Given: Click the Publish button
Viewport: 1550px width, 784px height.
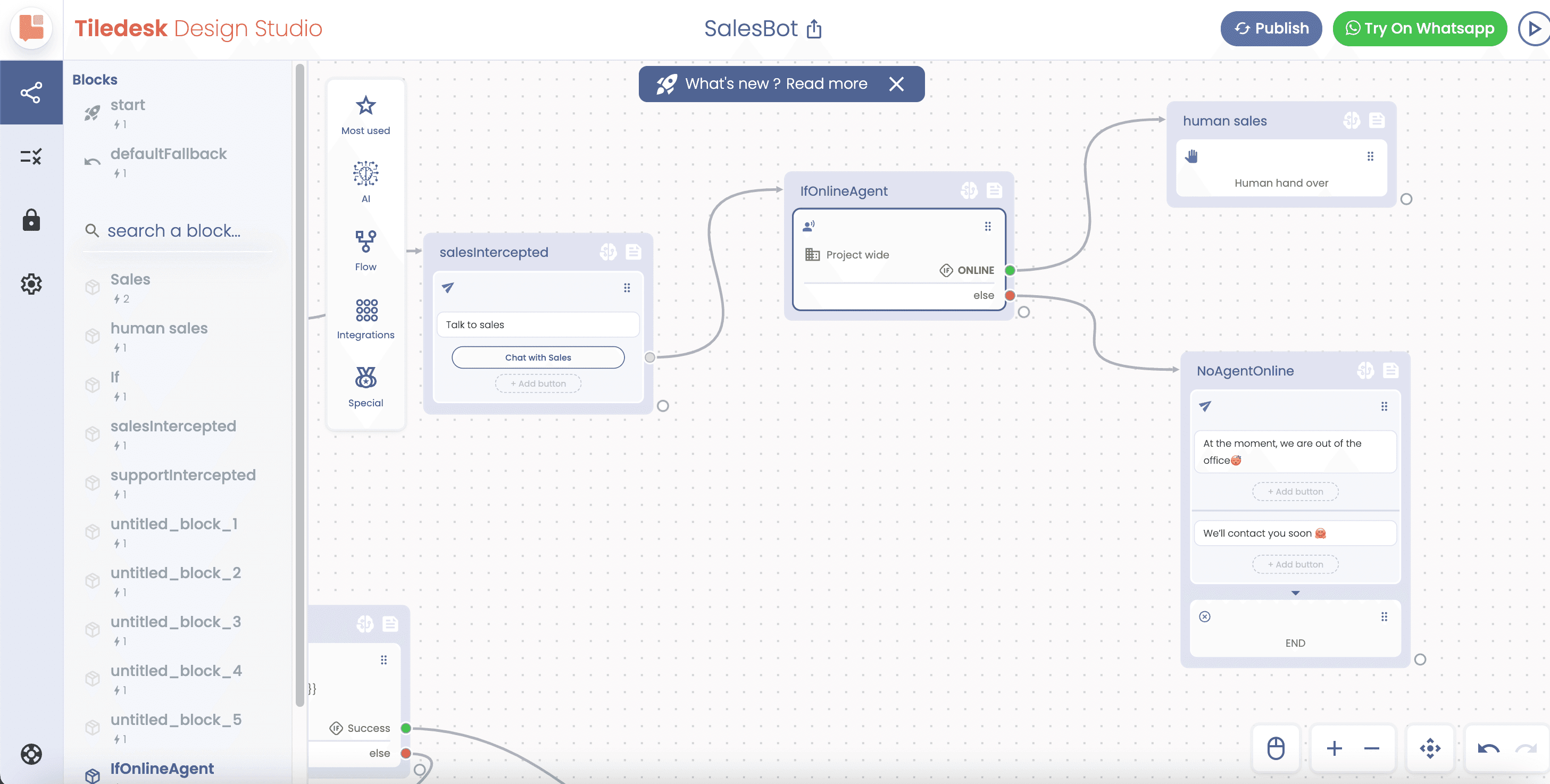Looking at the screenshot, I should pyautogui.click(x=1271, y=28).
